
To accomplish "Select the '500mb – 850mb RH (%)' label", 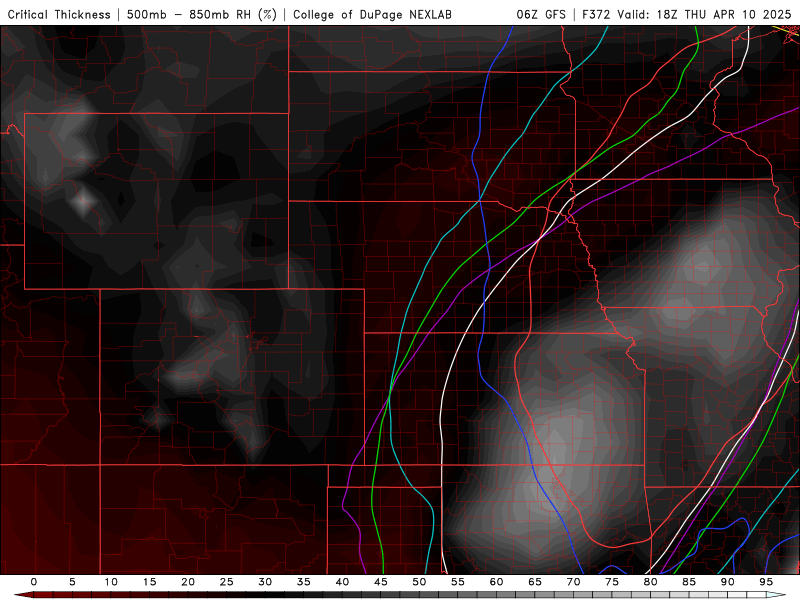I will (x=202, y=14).
